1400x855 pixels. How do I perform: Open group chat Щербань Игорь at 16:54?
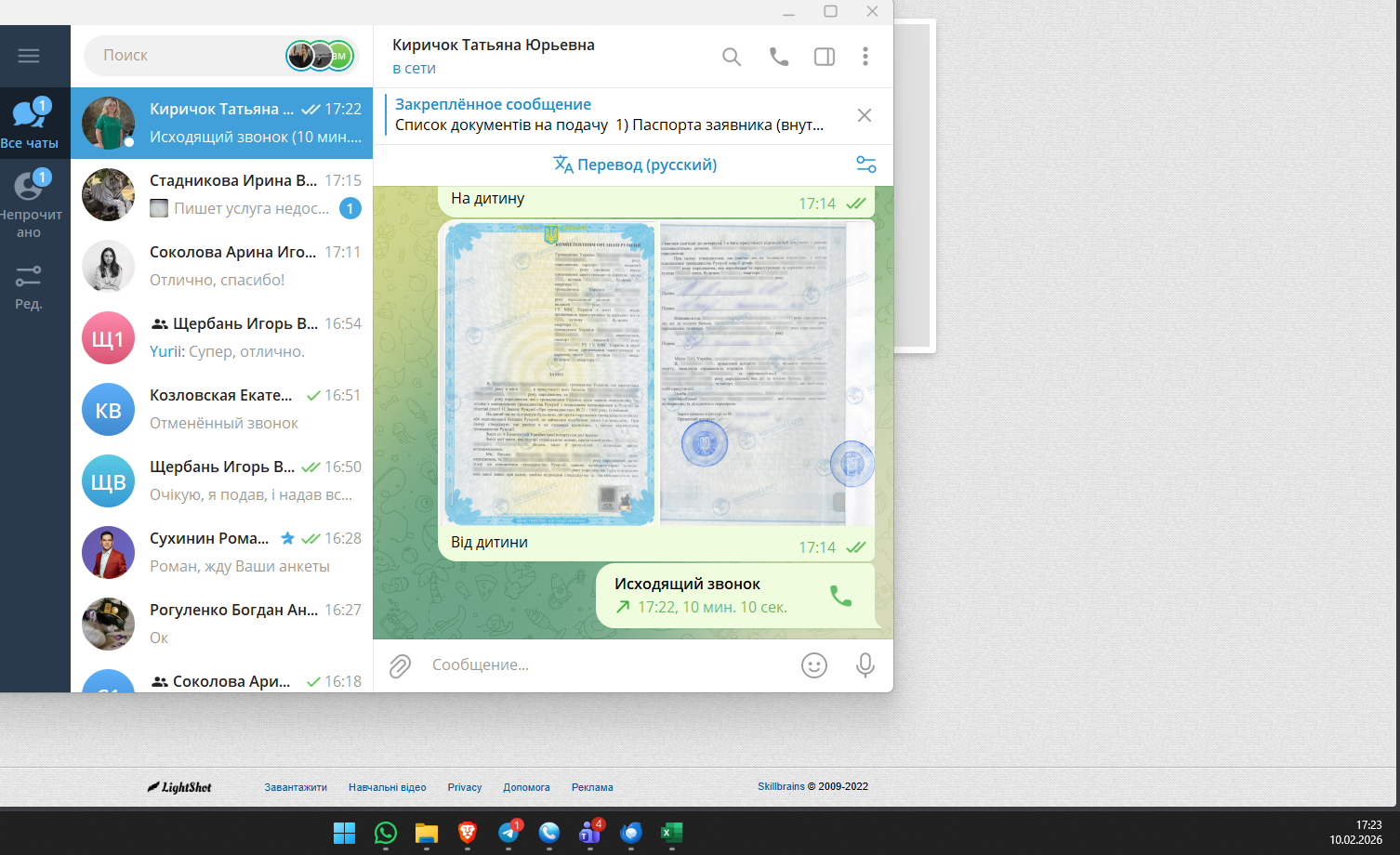pos(222,338)
